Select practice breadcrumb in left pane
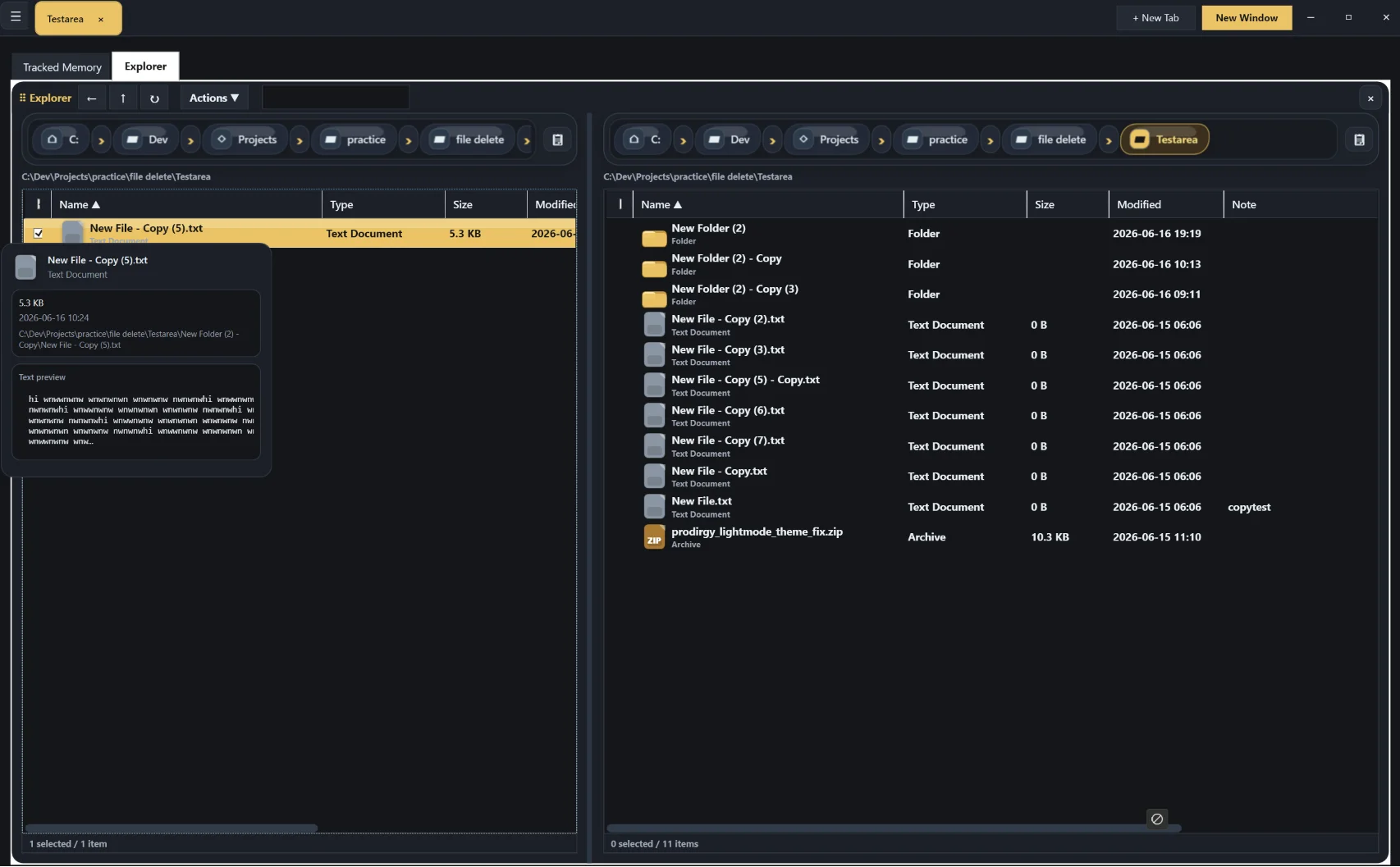Screen dimensions: 1400x867 (355, 139)
